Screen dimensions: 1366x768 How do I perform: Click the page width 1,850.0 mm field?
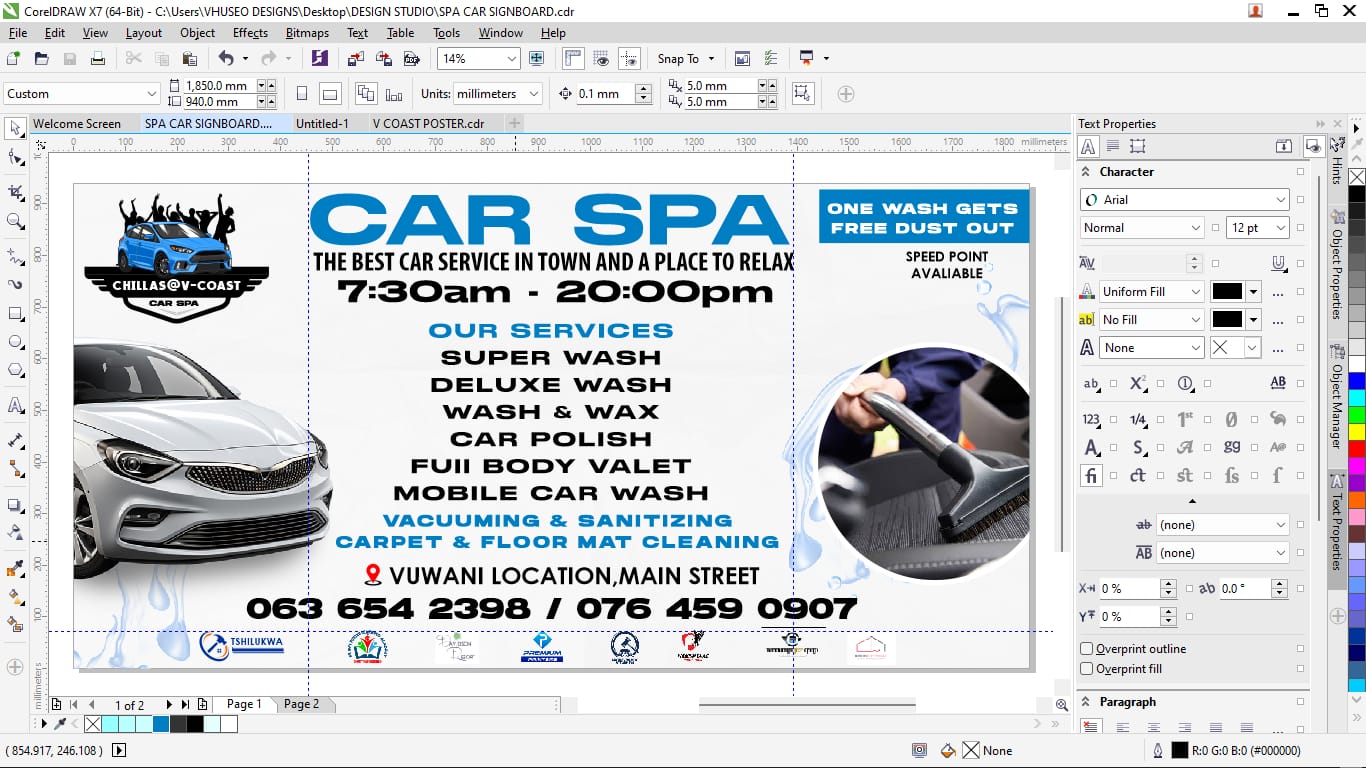point(218,86)
